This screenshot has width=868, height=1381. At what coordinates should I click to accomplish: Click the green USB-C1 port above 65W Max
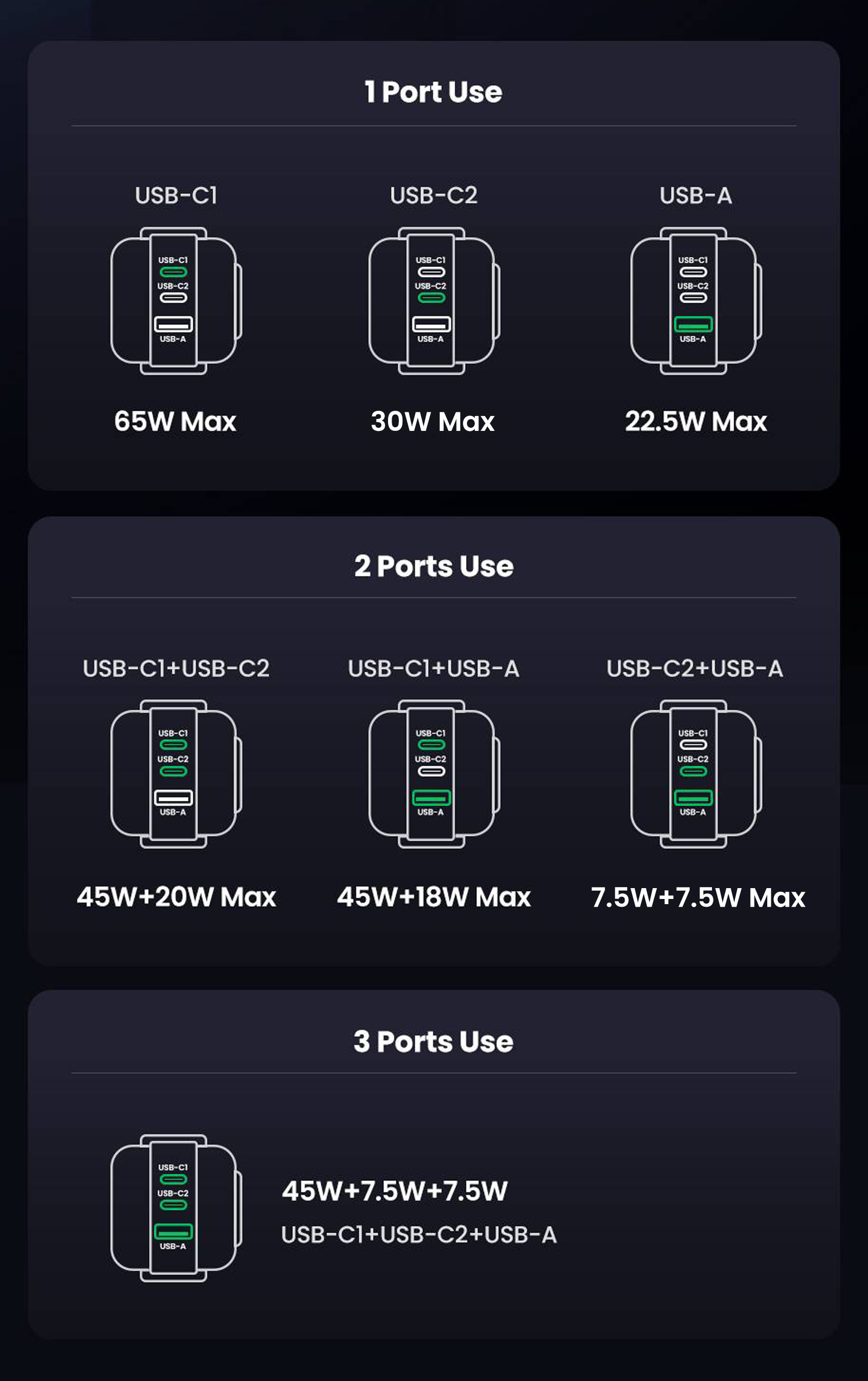(x=173, y=272)
